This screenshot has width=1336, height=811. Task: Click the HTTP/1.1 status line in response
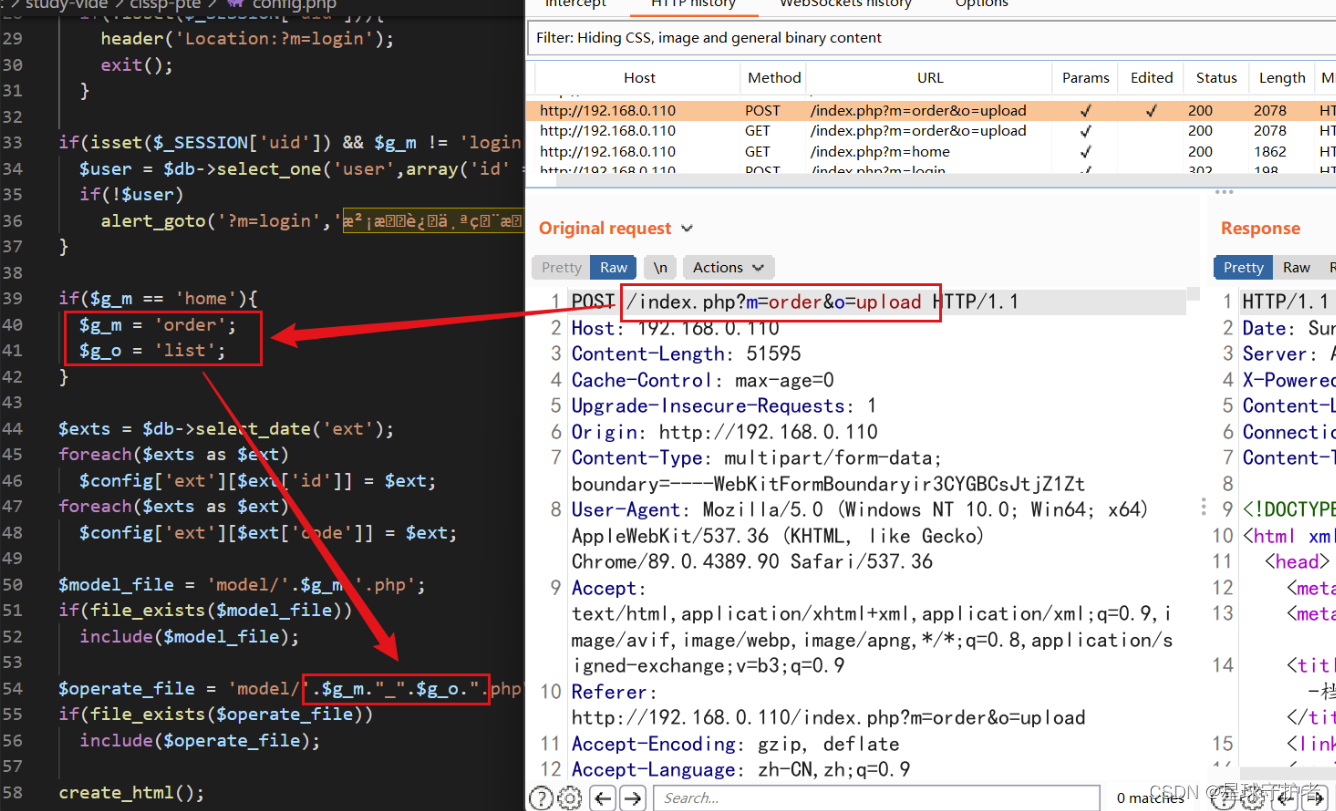pos(1286,302)
